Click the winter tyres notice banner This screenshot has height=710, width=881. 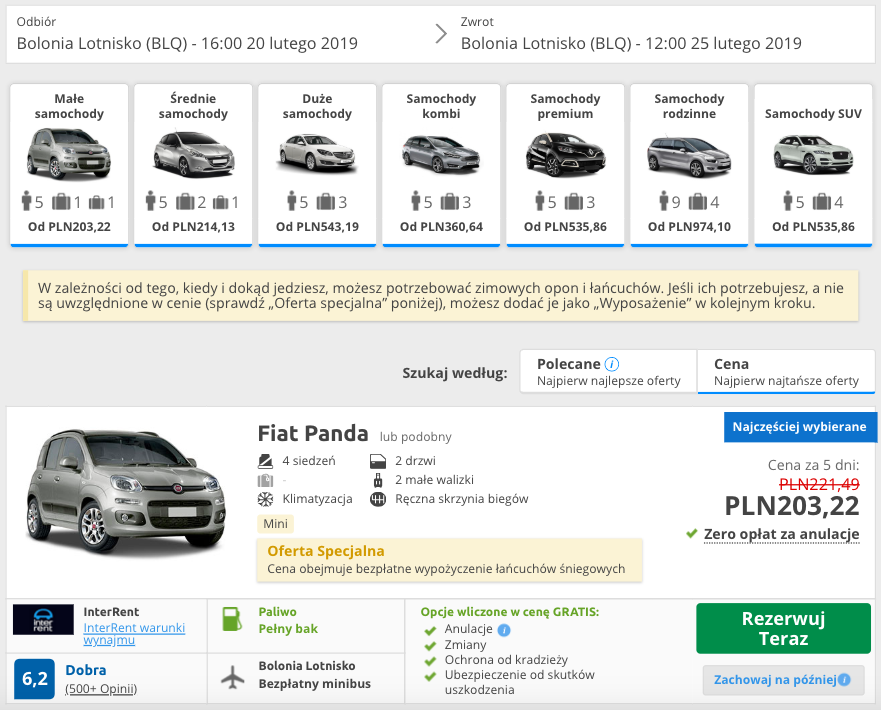tap(440, 296)
